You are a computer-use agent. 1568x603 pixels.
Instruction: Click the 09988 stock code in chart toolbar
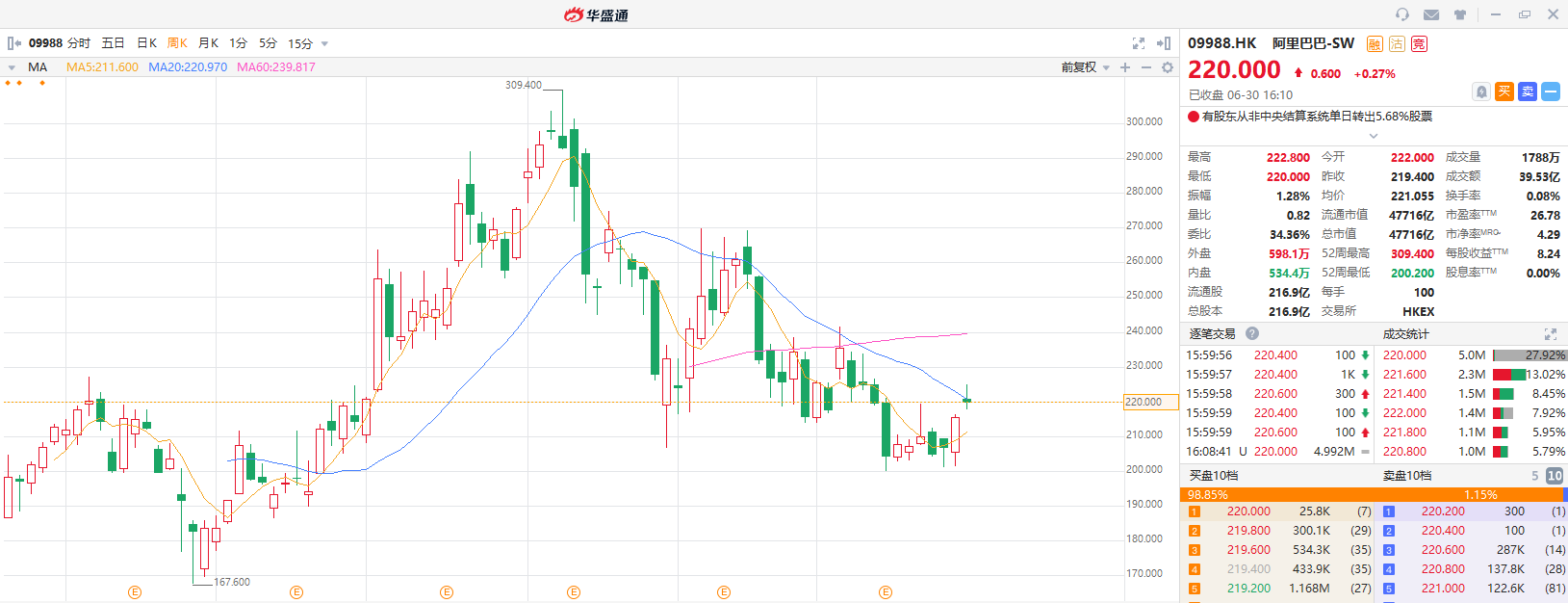tap(45, 43)
